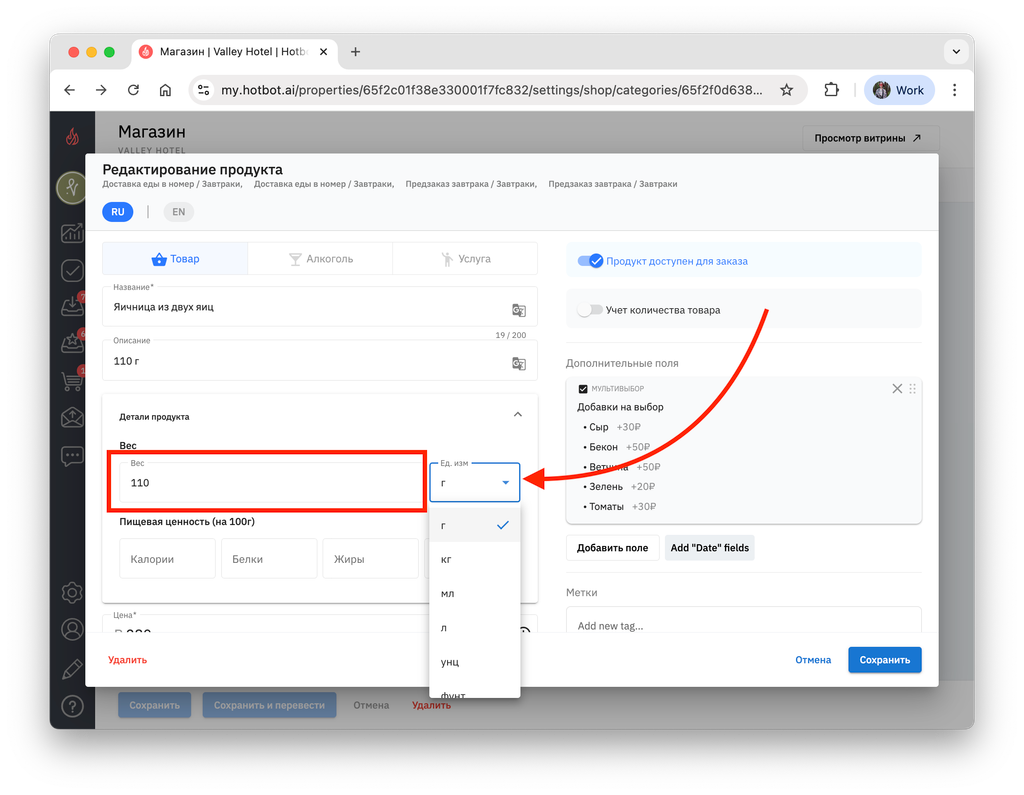Choose л in the unit list
The height and width of the screenshot is (795, 1024).
(475, 628)
